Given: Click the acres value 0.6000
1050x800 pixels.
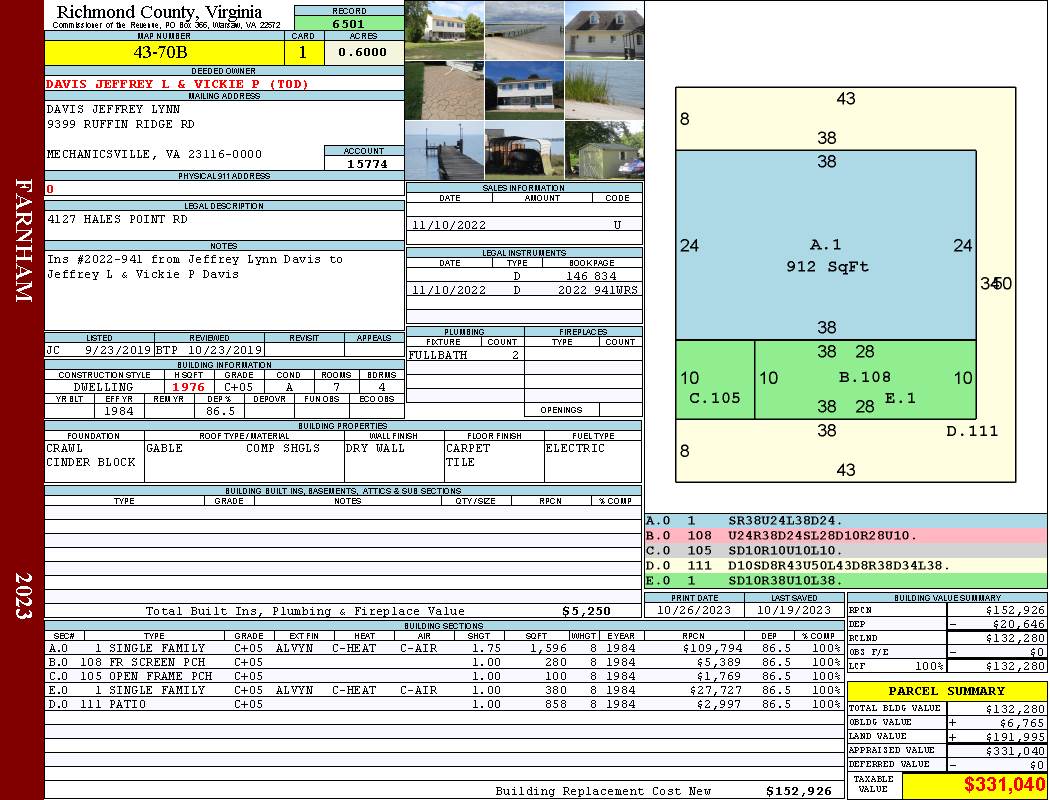Looking at the screenshot, I should [x=363, y=52].
